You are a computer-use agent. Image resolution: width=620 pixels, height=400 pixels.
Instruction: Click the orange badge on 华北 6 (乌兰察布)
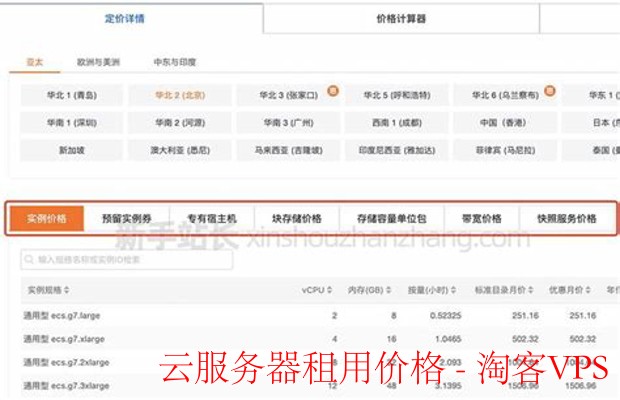pyautogui.click(x=550, y=91)
